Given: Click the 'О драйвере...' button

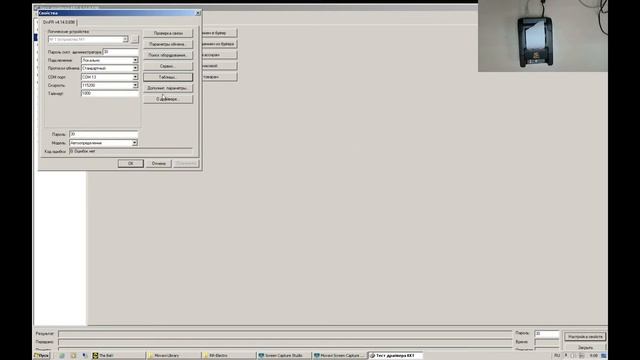Looking at the screenshot, I should click(168, 99).
